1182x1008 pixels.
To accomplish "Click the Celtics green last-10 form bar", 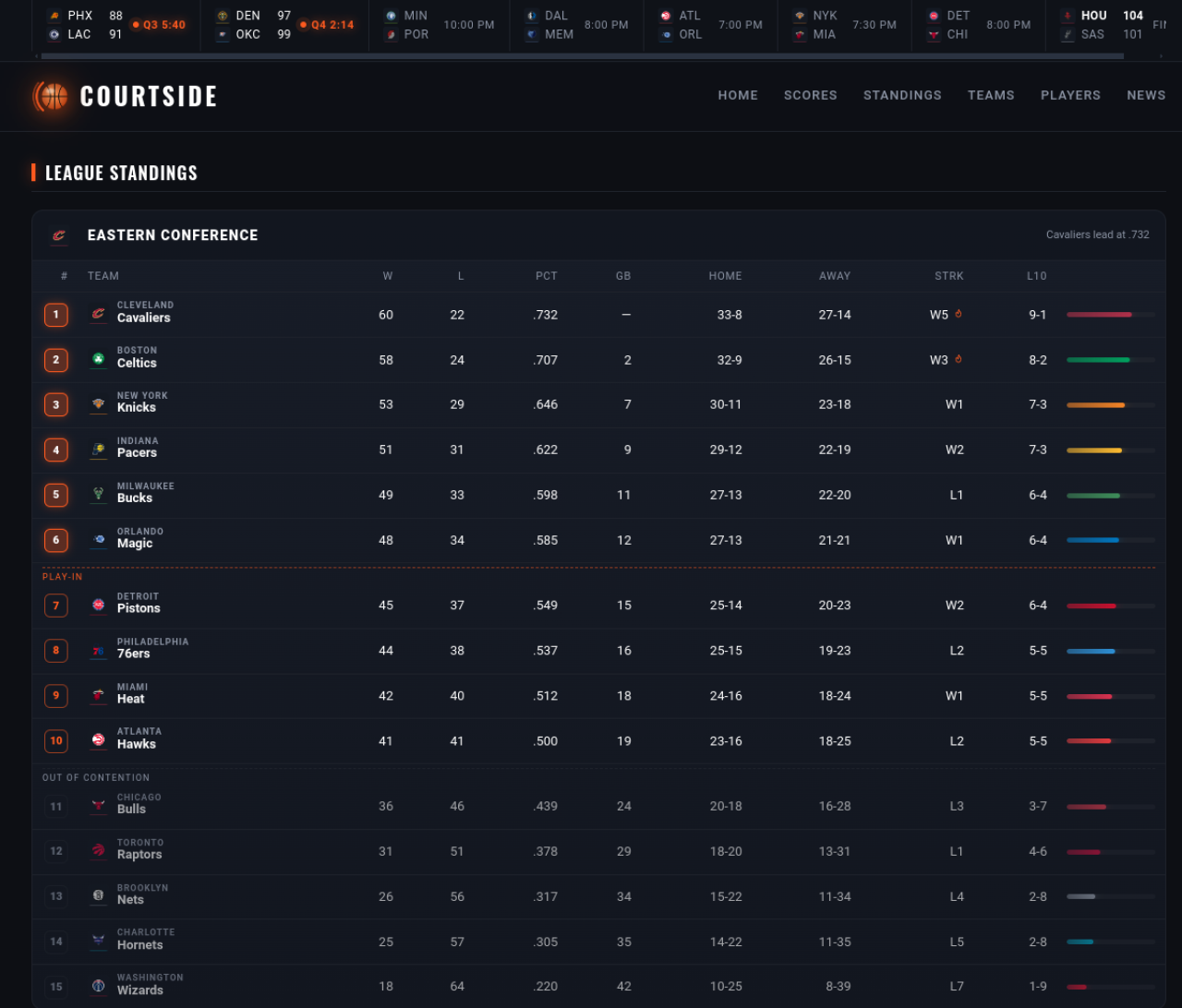I will [x=1111, y=359].
